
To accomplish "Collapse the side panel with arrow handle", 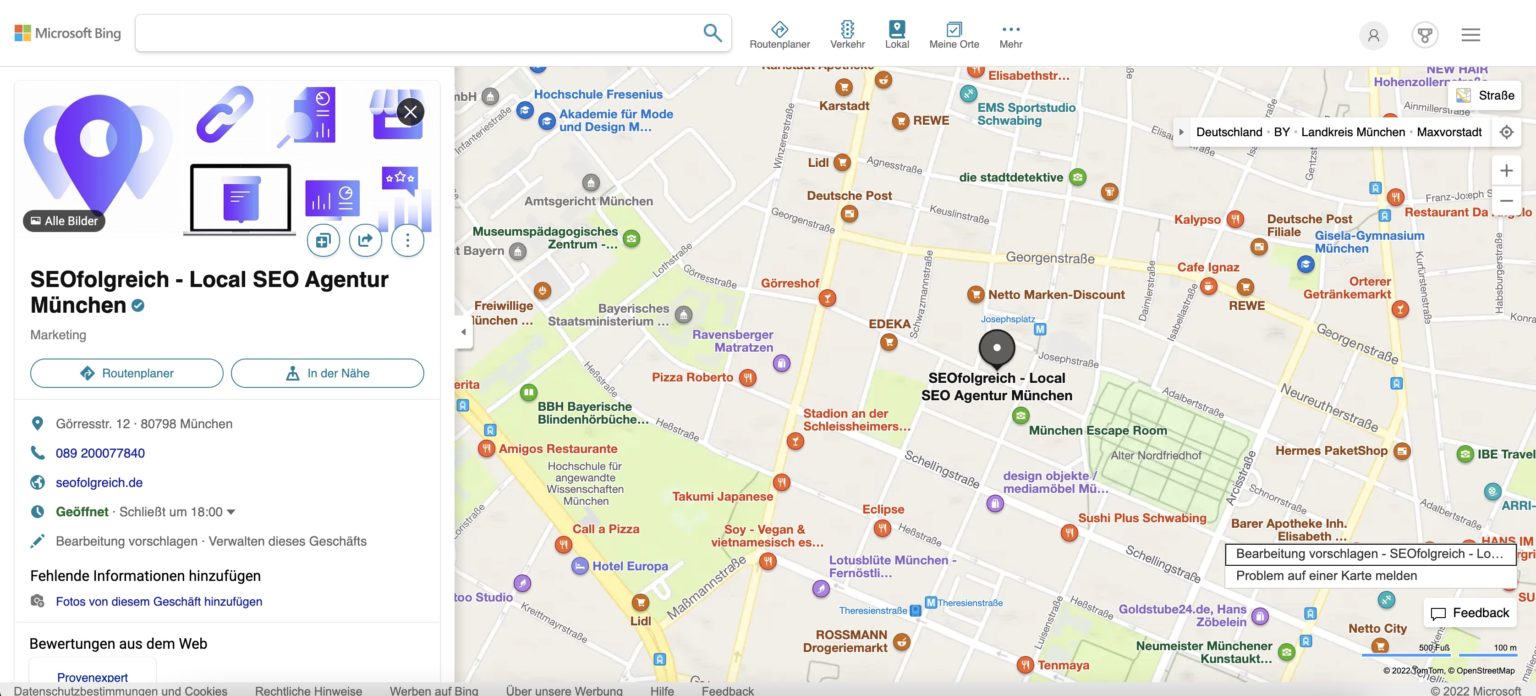I will click(463, 332).
